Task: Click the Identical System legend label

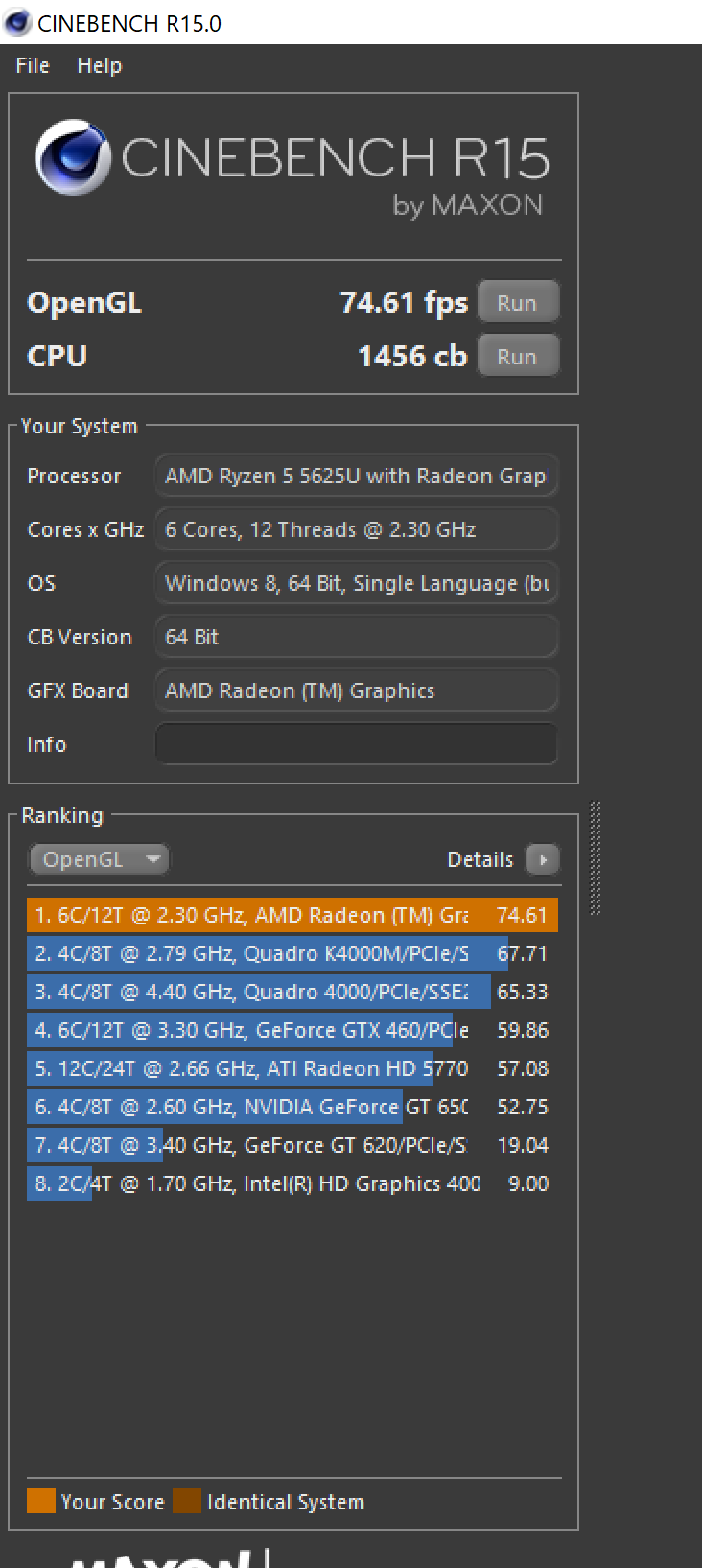Action: (285, 1502)
